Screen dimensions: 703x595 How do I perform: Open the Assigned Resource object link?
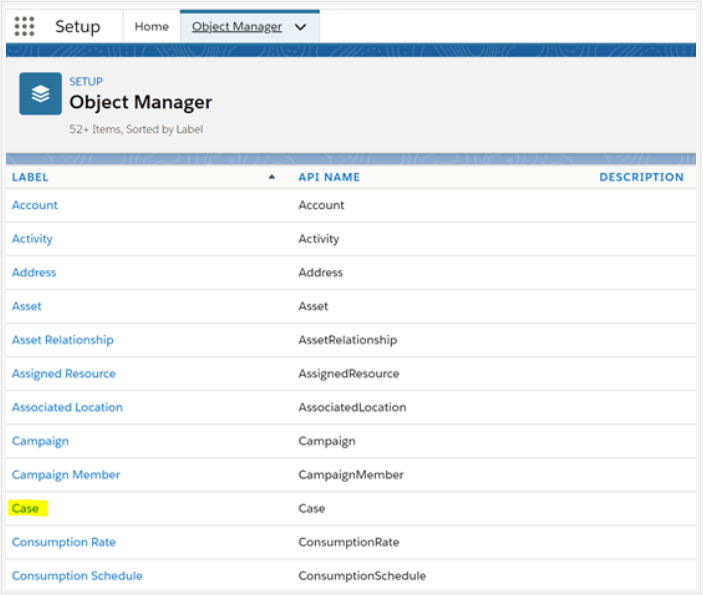pos(64,374)
